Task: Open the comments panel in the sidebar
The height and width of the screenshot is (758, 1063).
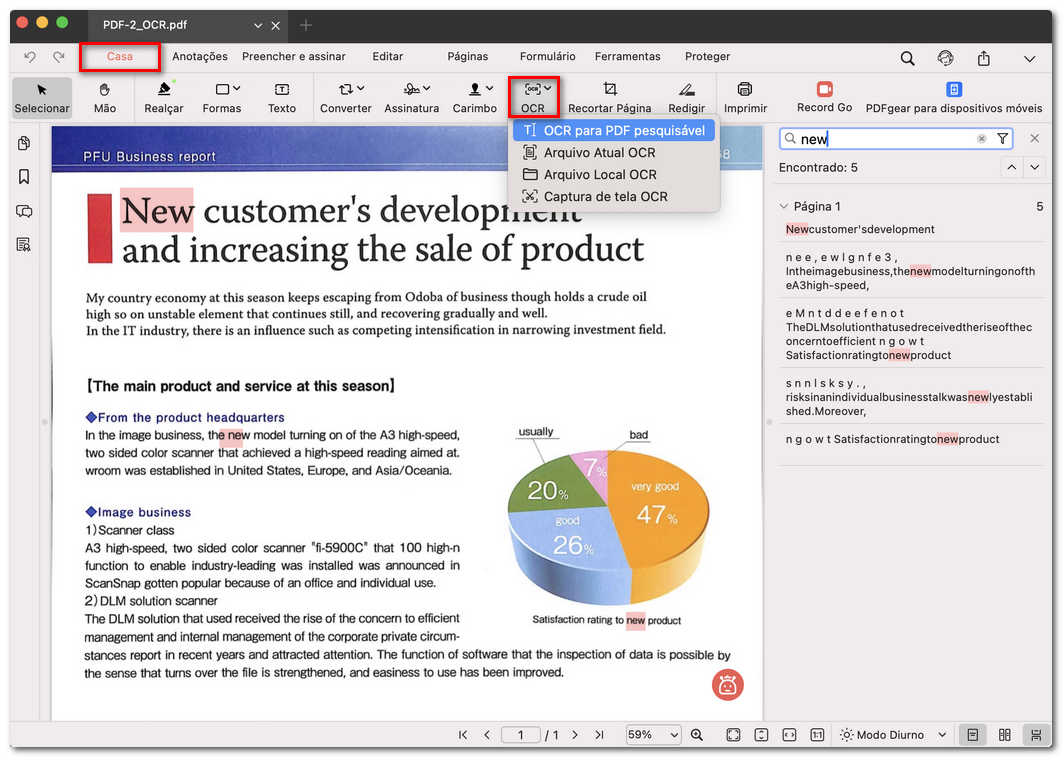Action: [x=24, y=210]
